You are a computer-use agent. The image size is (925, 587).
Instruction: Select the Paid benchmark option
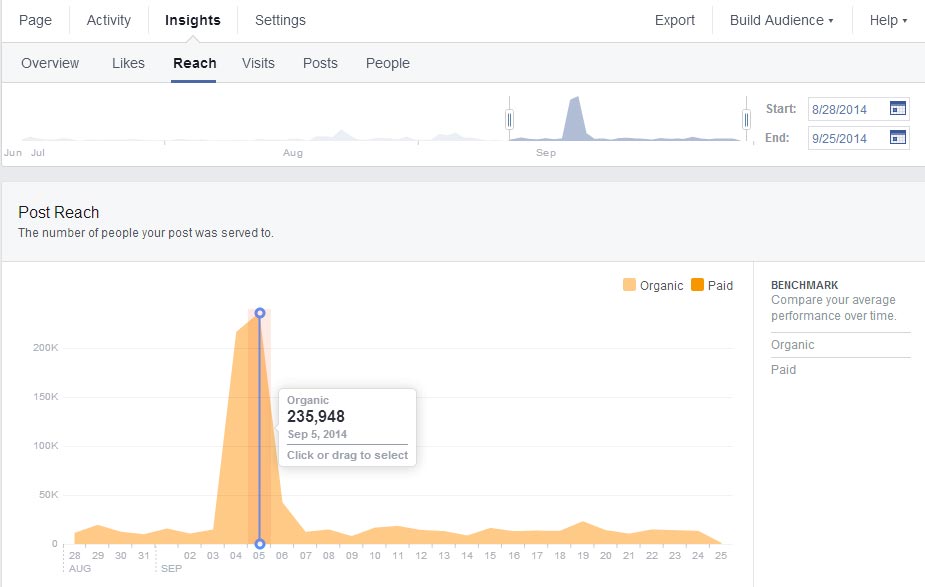[x=784, y=370]
